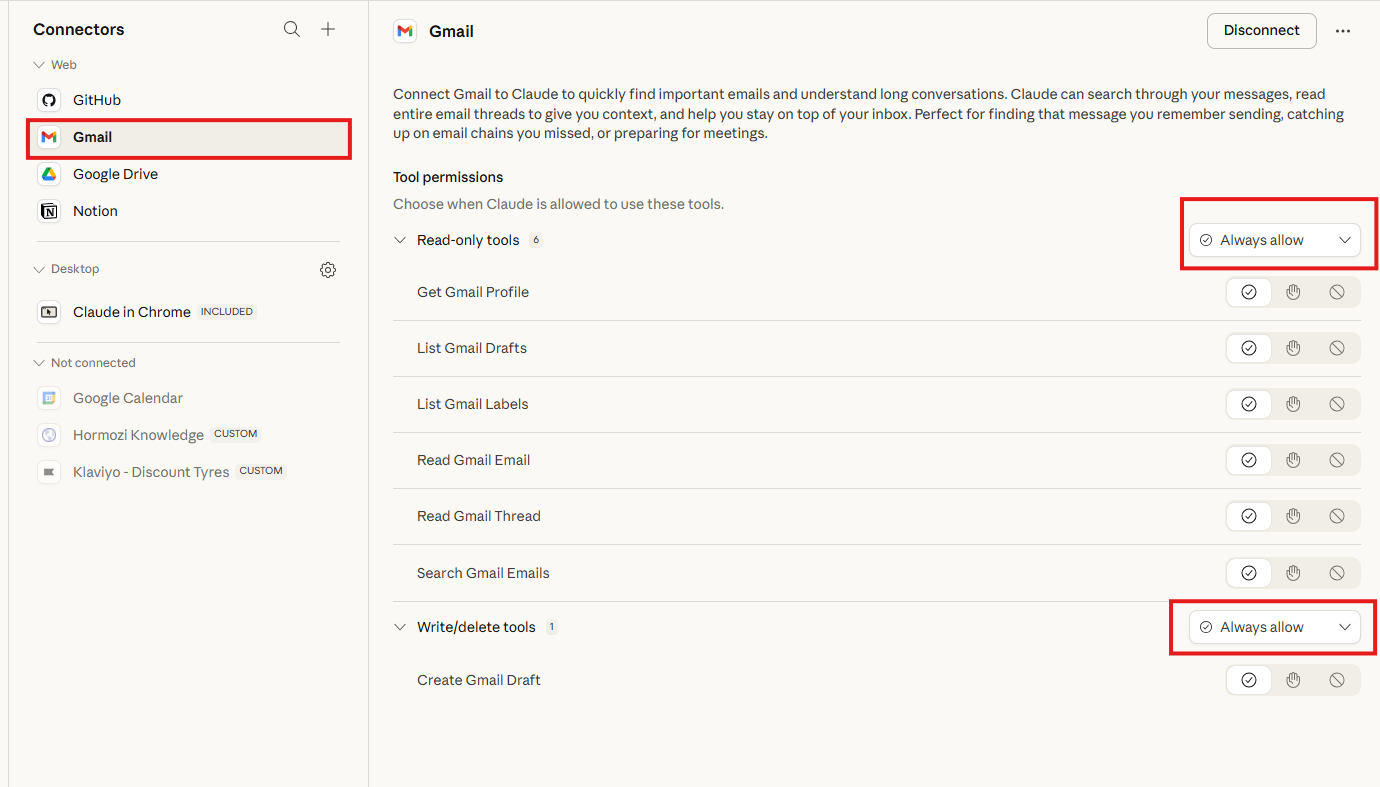The height and width of the screenshot is (787, 1380).
Task: Open Write/delete tools Always allow dropdown
Action: coord(1275,627)
